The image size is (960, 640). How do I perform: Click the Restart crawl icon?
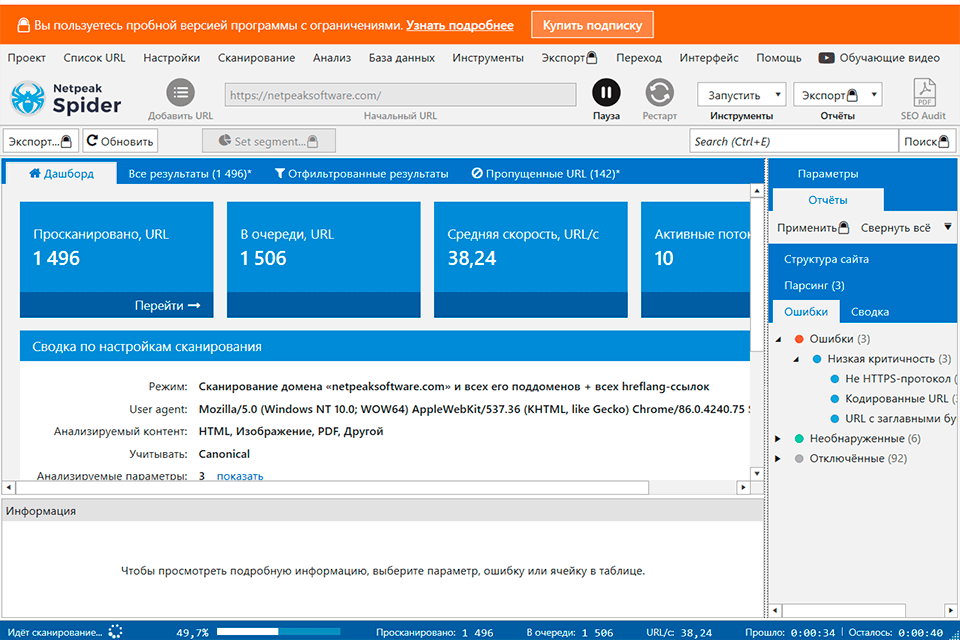click(x=659, y=93)
